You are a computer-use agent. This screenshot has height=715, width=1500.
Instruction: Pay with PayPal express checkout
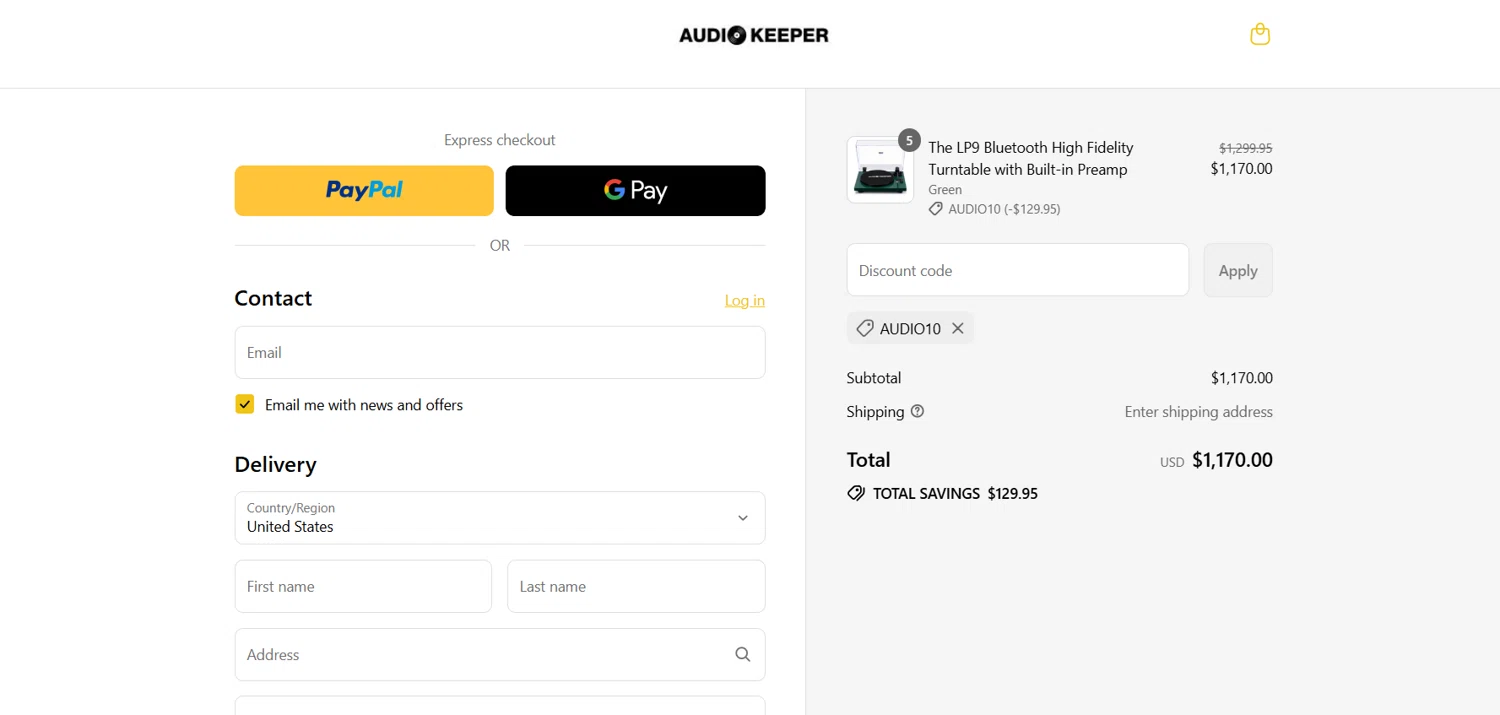(364, 190)
